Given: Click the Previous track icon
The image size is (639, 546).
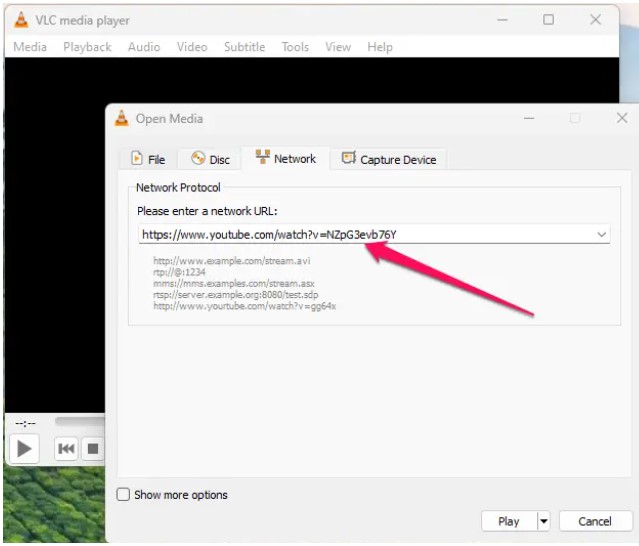Looking at the screenshot, I should [66, 449].
